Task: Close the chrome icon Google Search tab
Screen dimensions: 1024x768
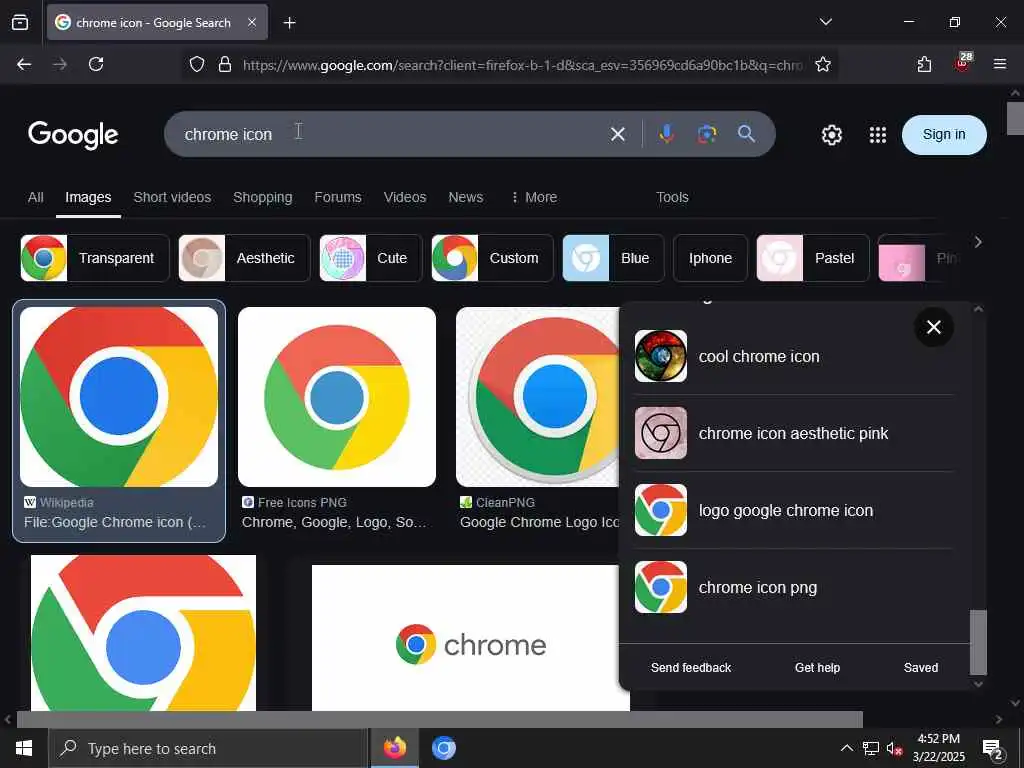Action: tap(252, 23)
